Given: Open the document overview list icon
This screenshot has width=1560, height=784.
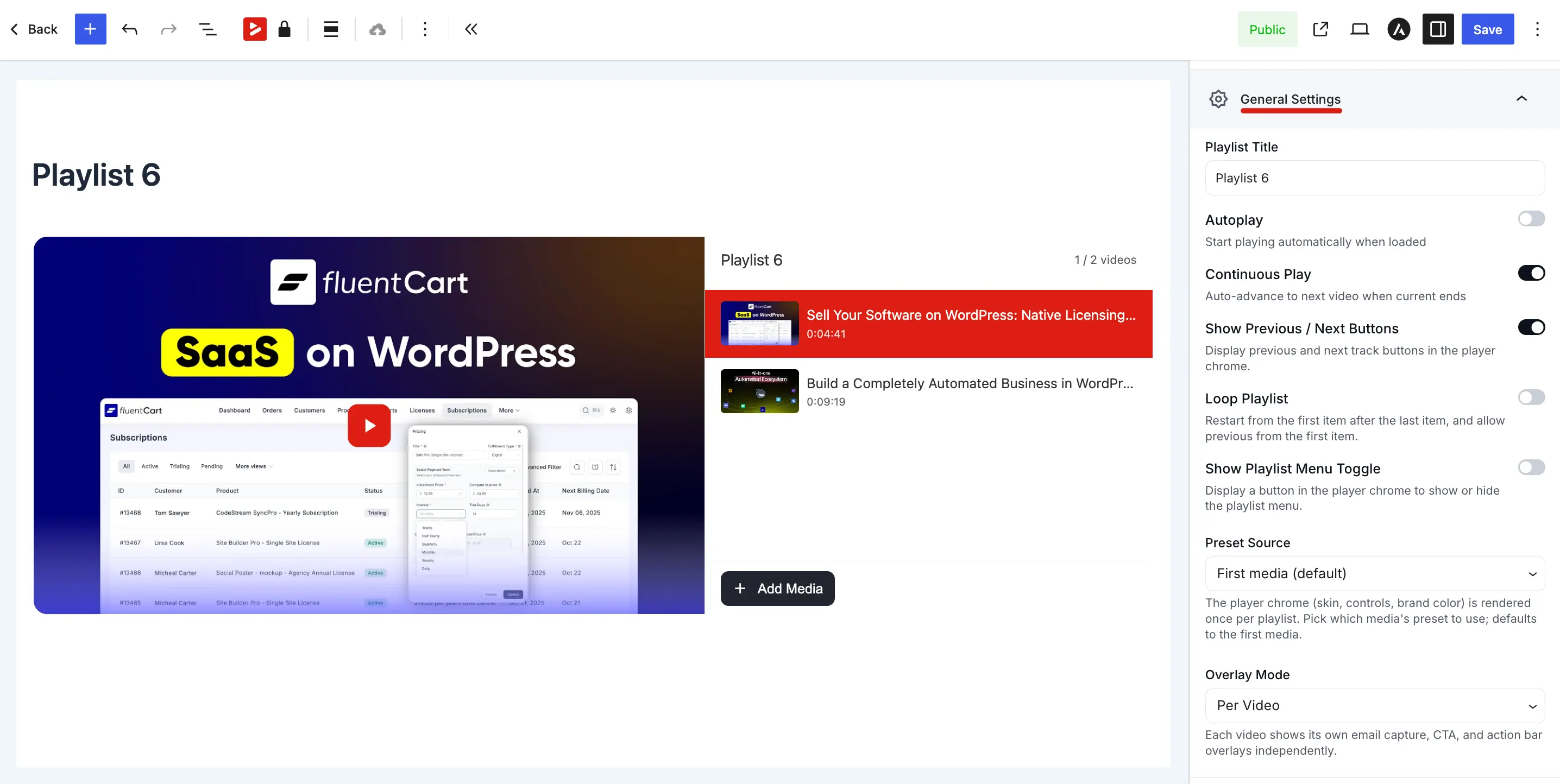Looking at the screenshot, I should tap(207, 29).
